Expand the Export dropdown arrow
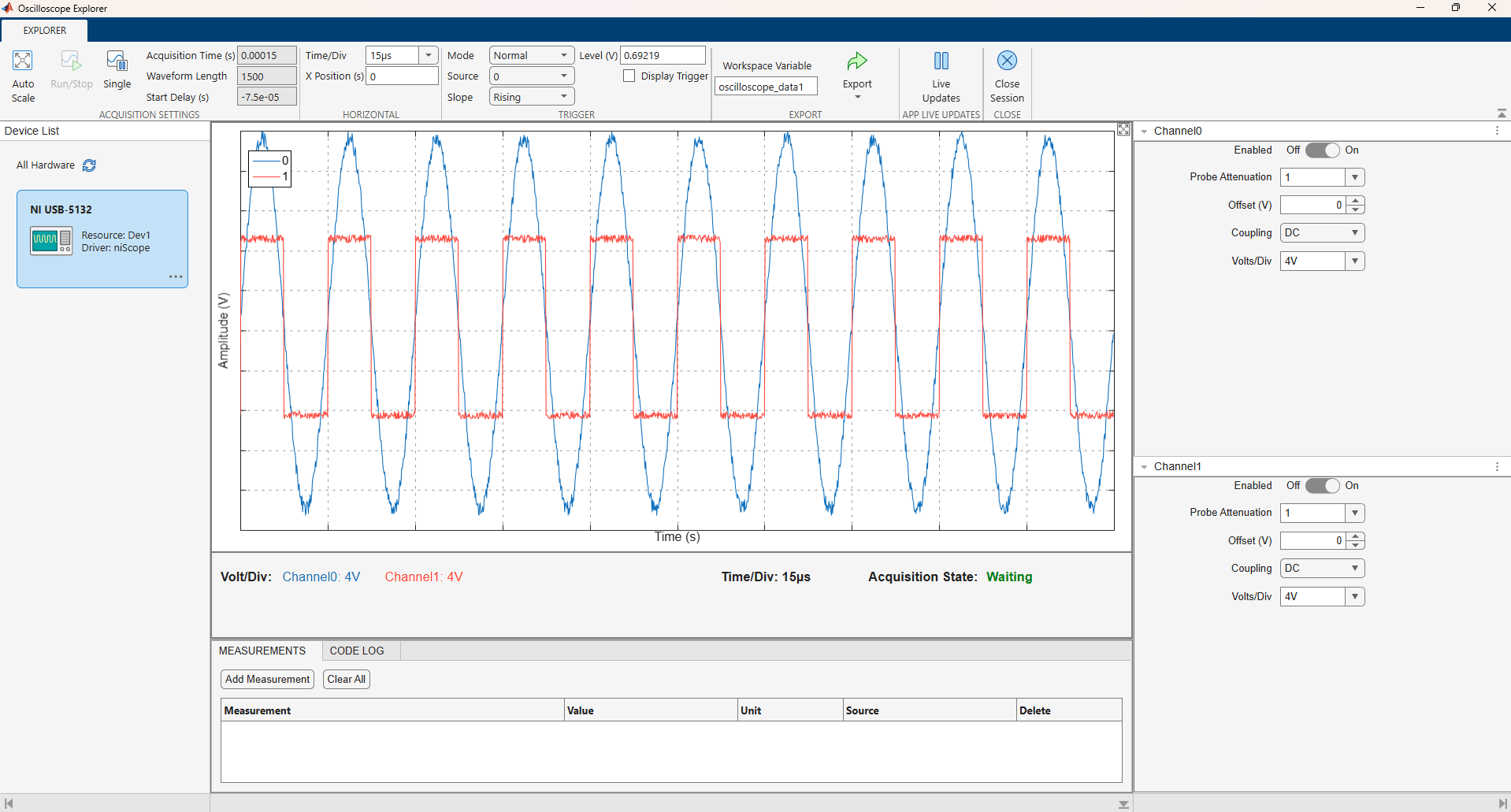This screenshot has height=812, width=1511. pos(857,97)
